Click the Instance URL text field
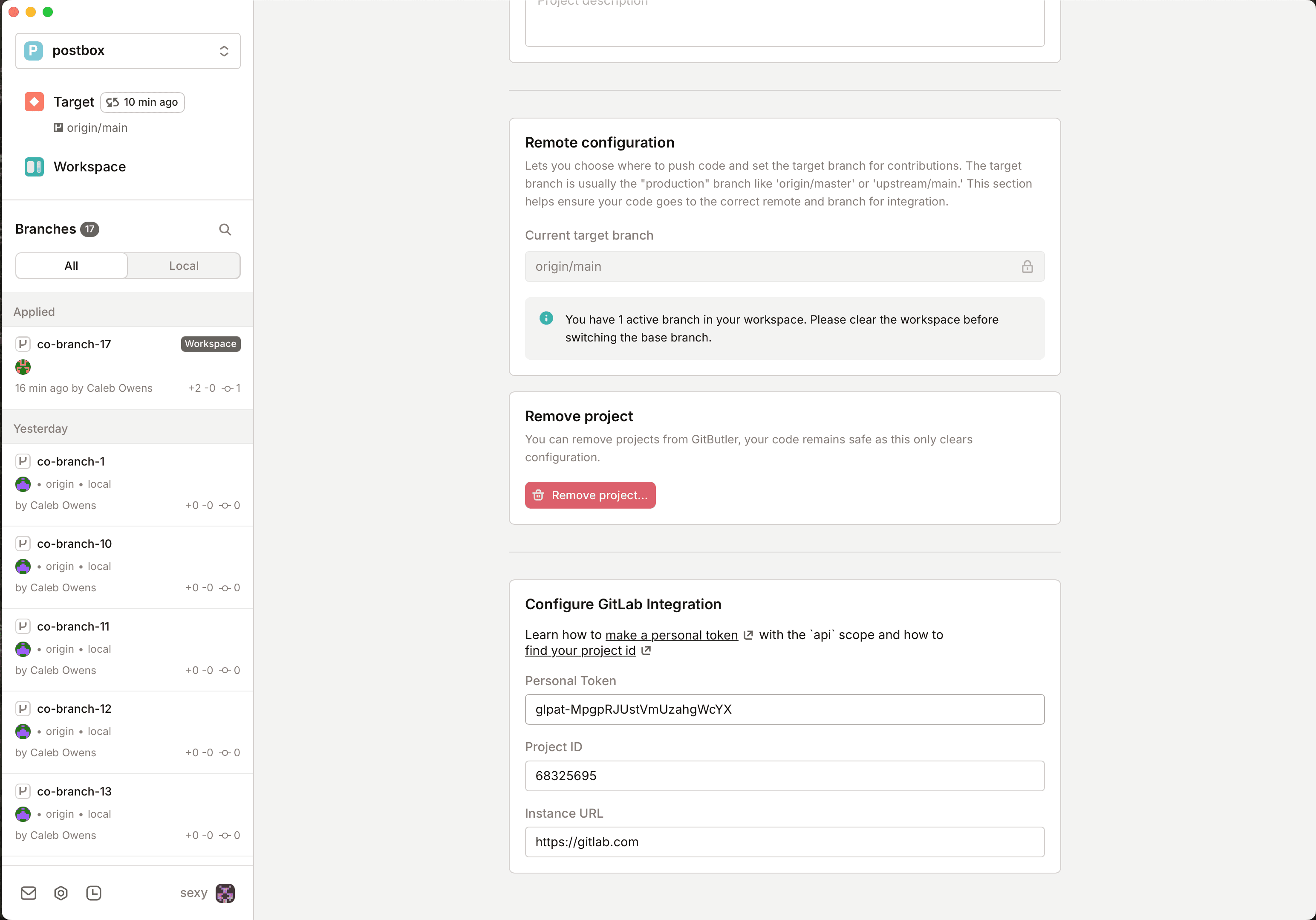1316x920 pixels. click(784, 842)
